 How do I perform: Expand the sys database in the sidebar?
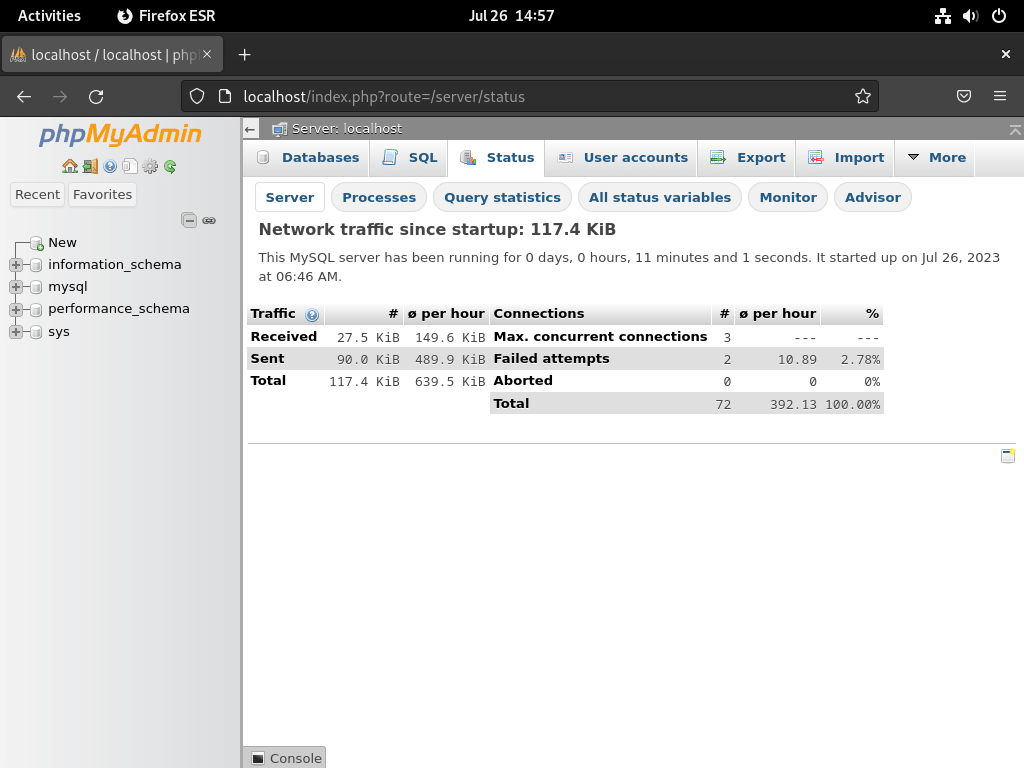[x=15, y=331]
